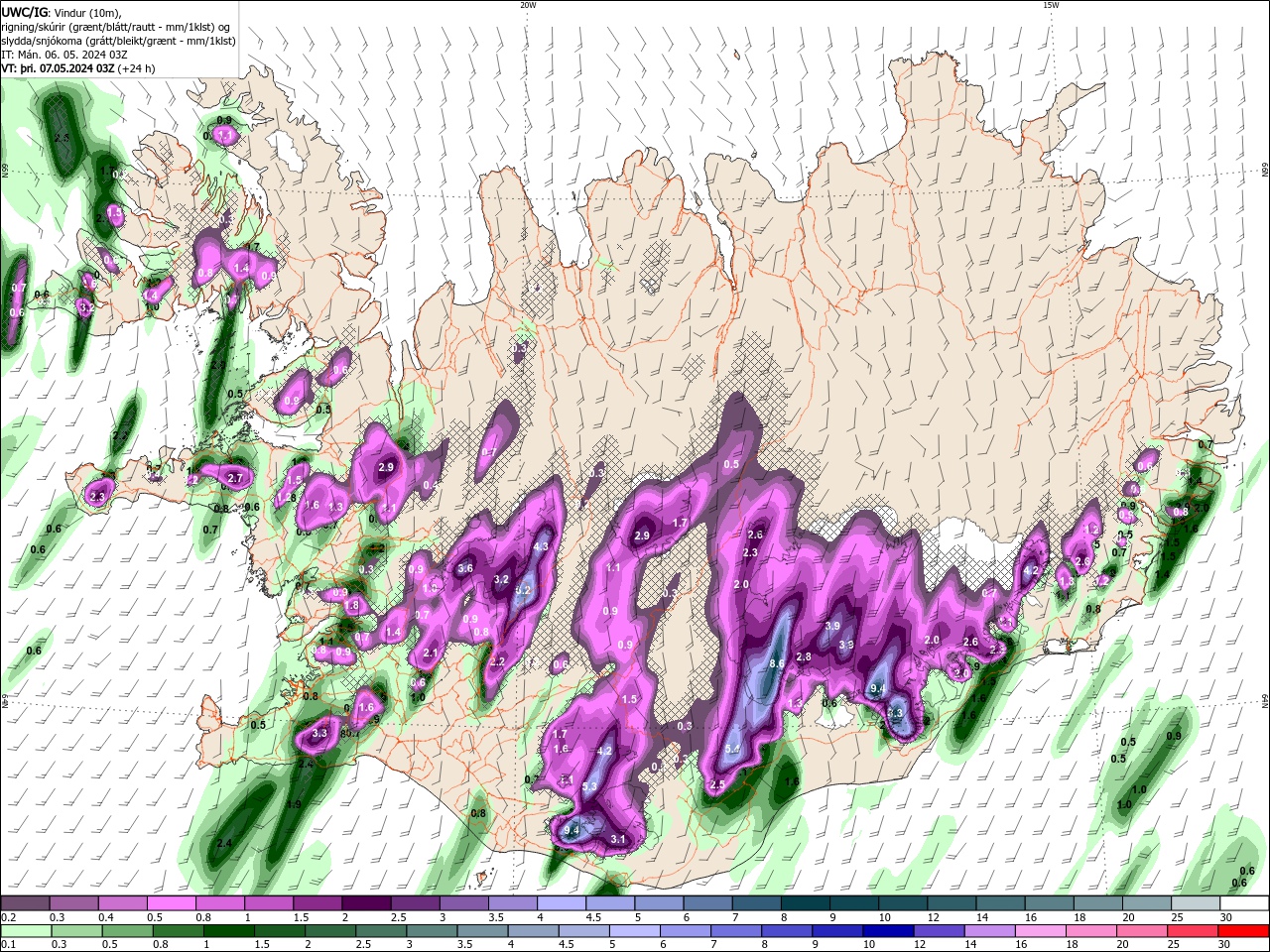The image size is (1270, 952).
Task: Click the navy blue lower swatch between 10 and 12
Action: [x=890, y=930]
